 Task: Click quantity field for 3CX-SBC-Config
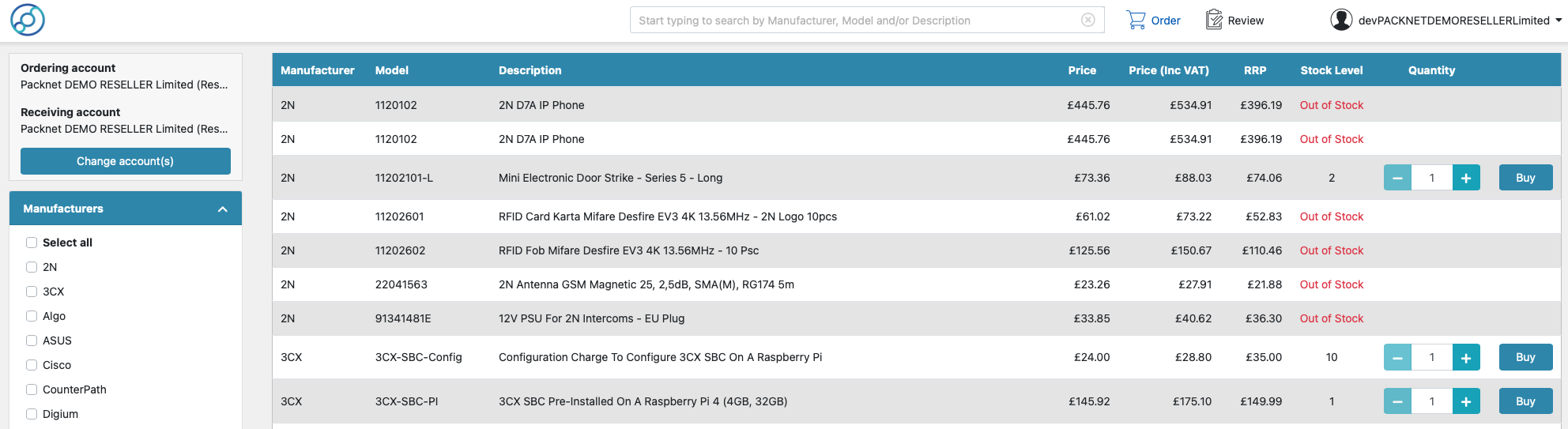tap(1432, 357)
